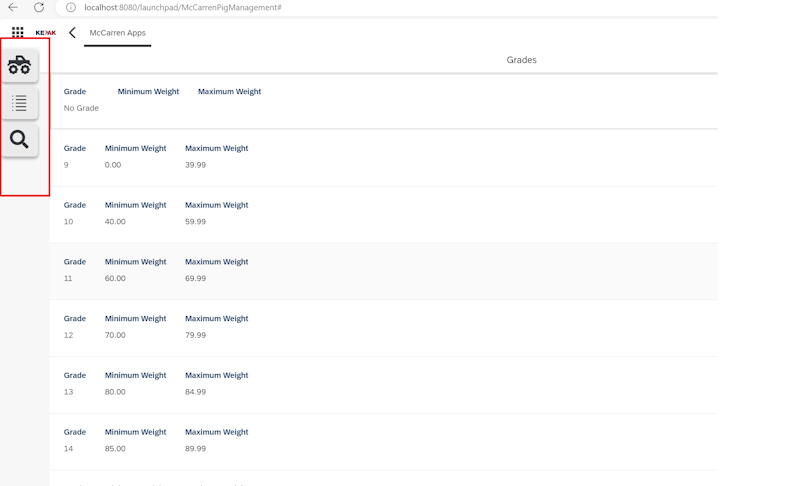Open the app grid launcher icon
800x486 pixels.
(x=18, y=33)
